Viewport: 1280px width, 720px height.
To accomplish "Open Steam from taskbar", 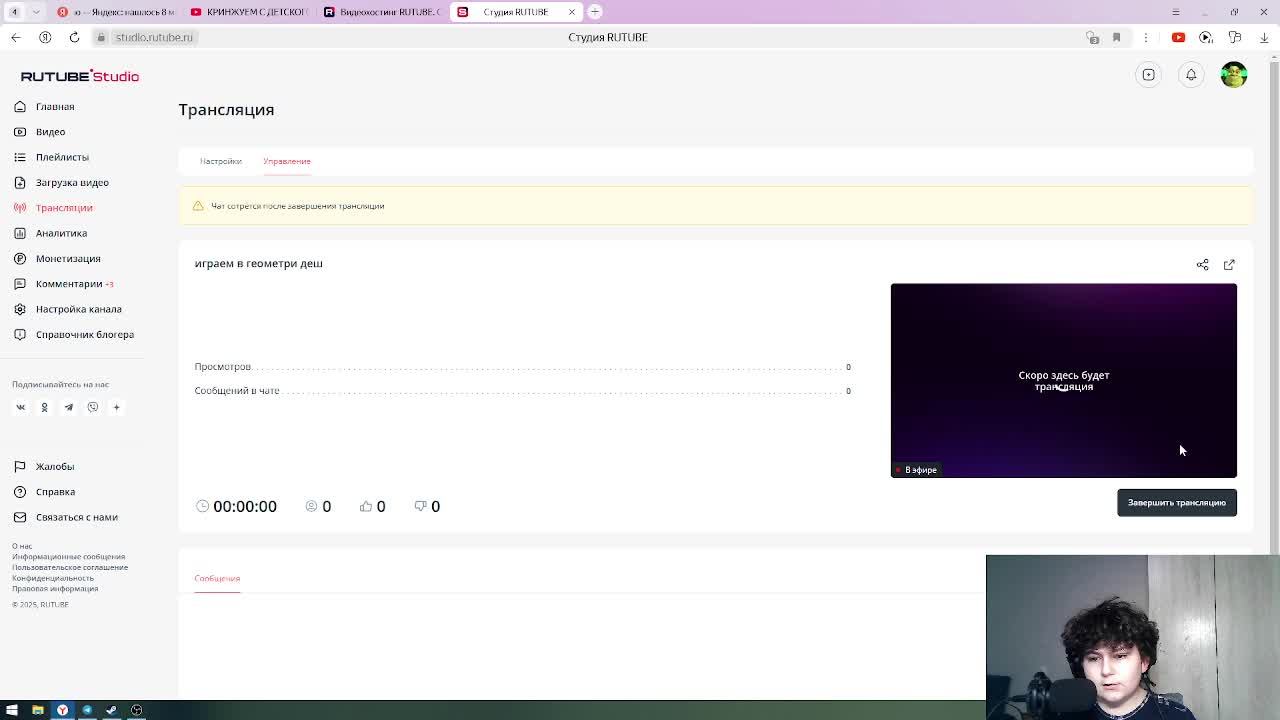I will tap(111, 710).
